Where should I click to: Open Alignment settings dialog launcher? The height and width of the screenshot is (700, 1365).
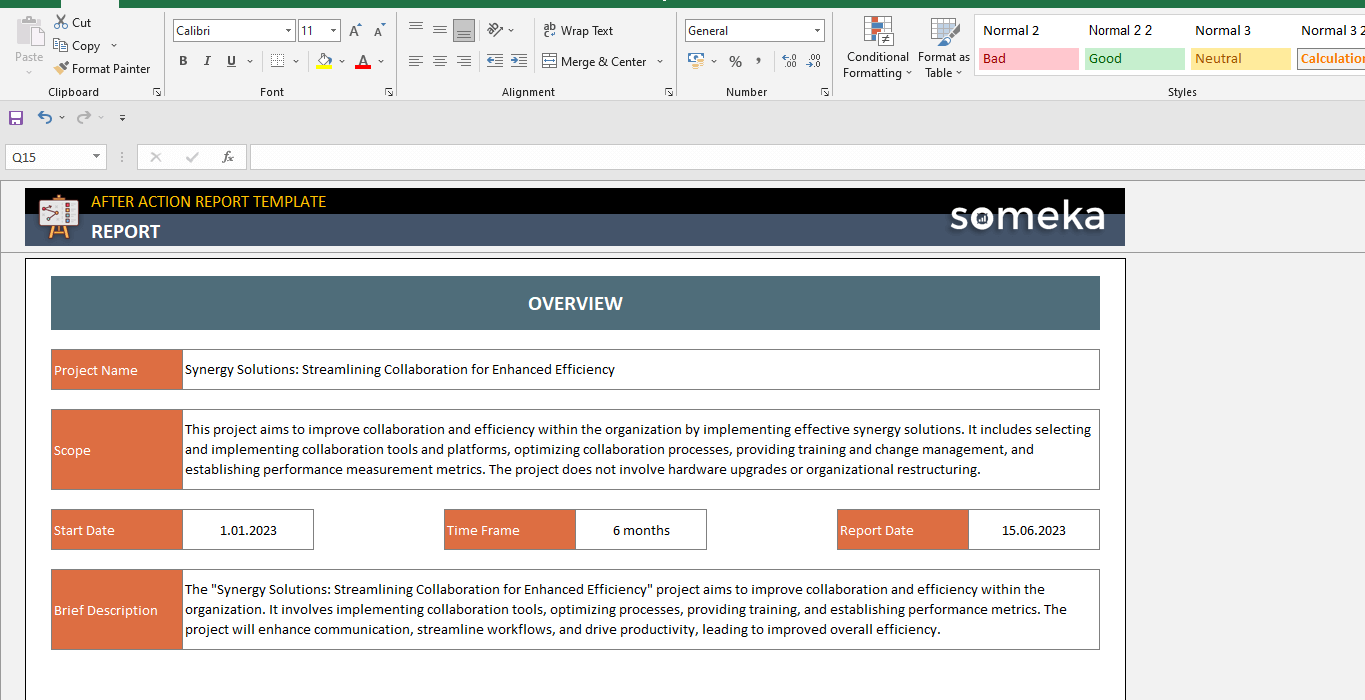coord(669,92)
